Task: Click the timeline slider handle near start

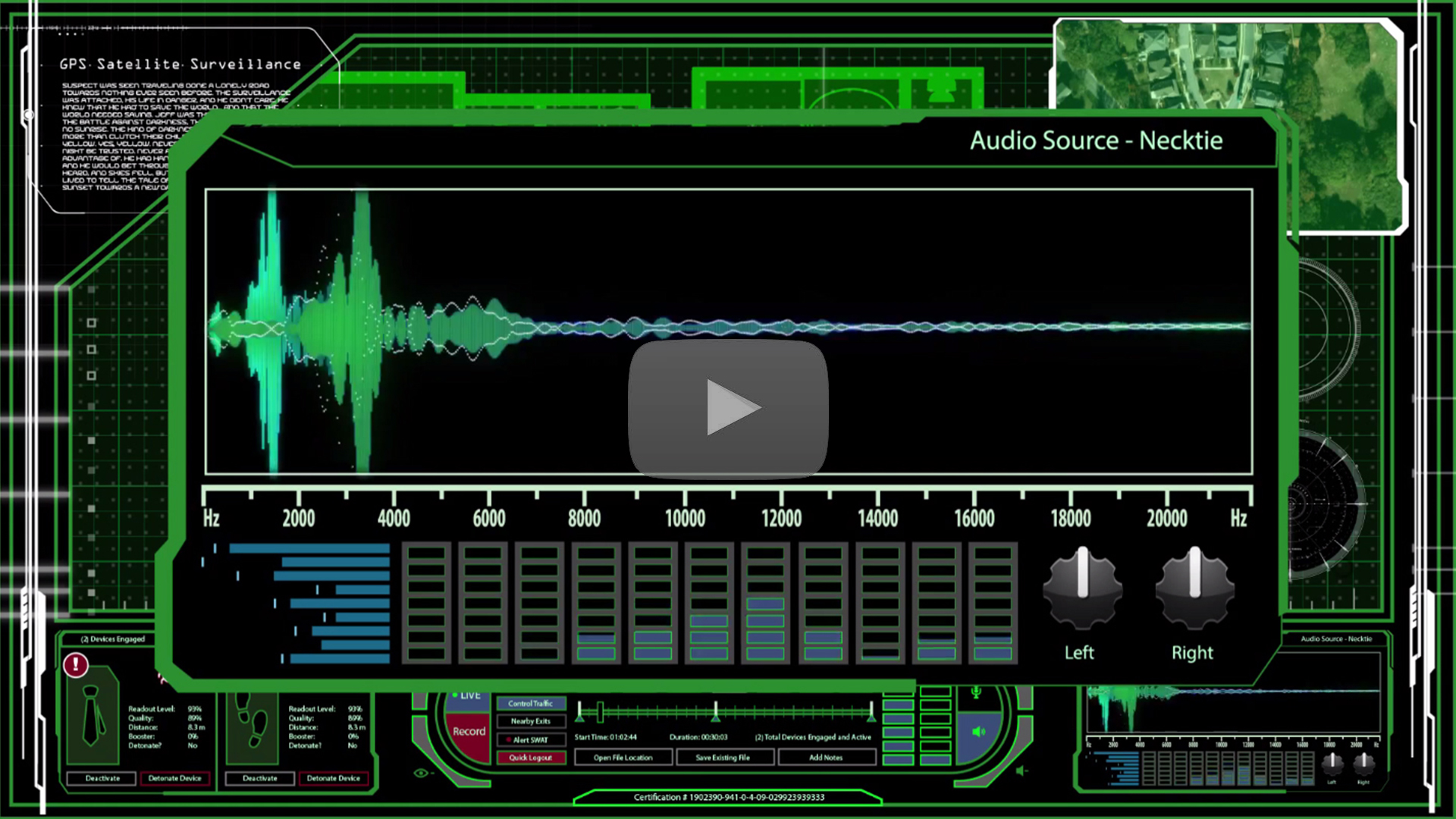Action: click(600, 712)
